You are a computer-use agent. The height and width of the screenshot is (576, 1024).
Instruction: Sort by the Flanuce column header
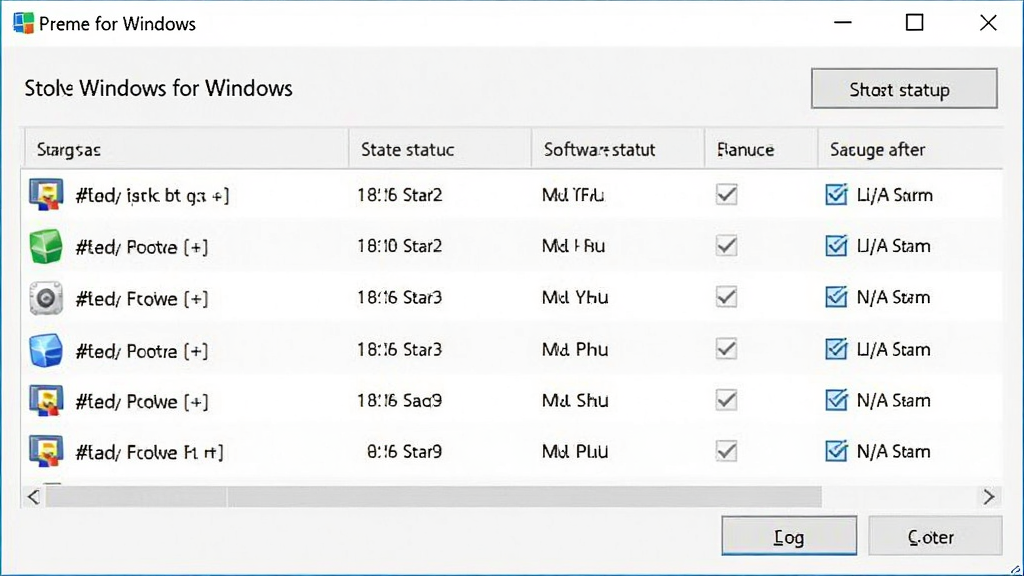click(x=761, y=150)
